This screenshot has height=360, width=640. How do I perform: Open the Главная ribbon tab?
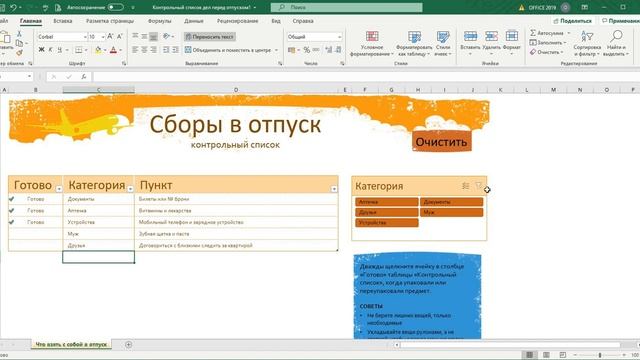[x=31, y=21]
